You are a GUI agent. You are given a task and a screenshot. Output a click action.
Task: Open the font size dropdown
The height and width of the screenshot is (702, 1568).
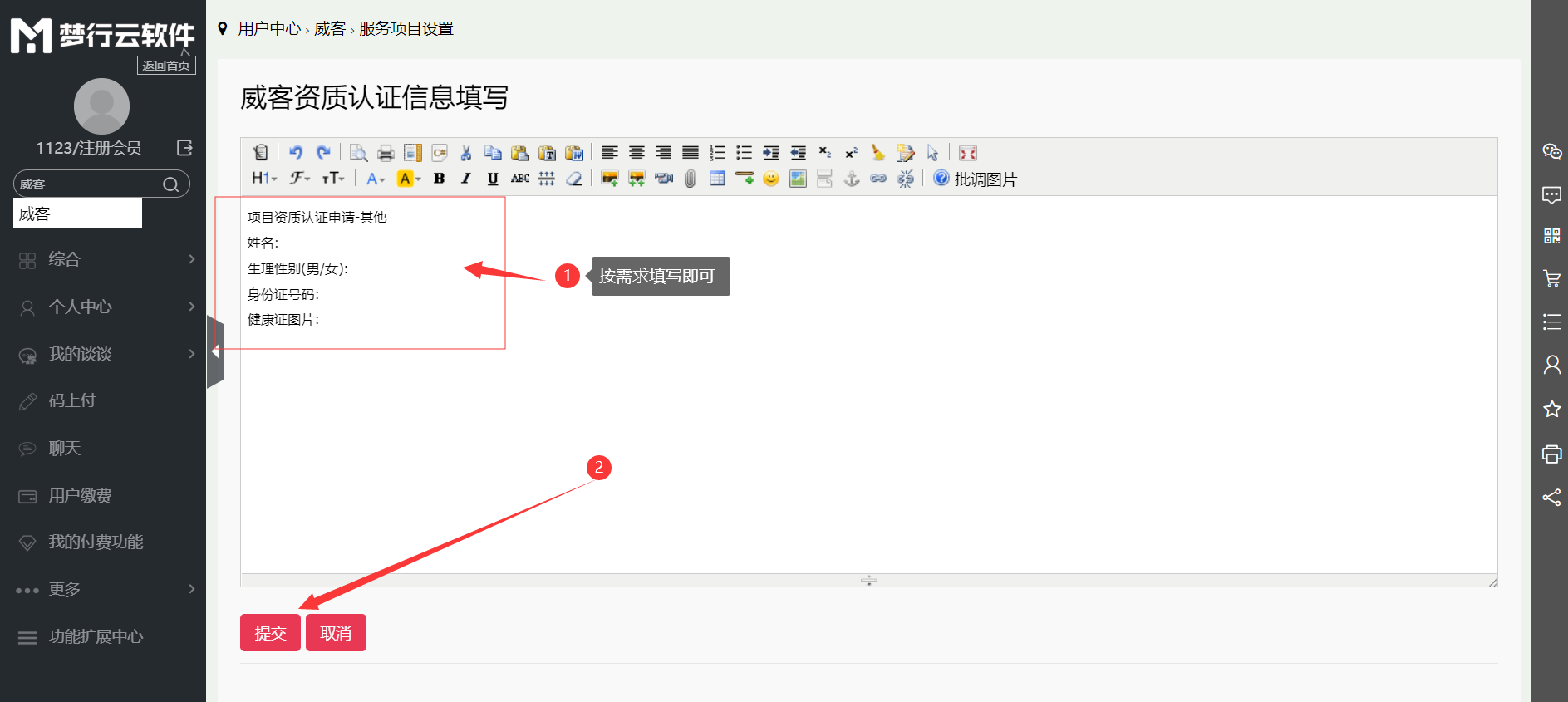pos(333,179)
